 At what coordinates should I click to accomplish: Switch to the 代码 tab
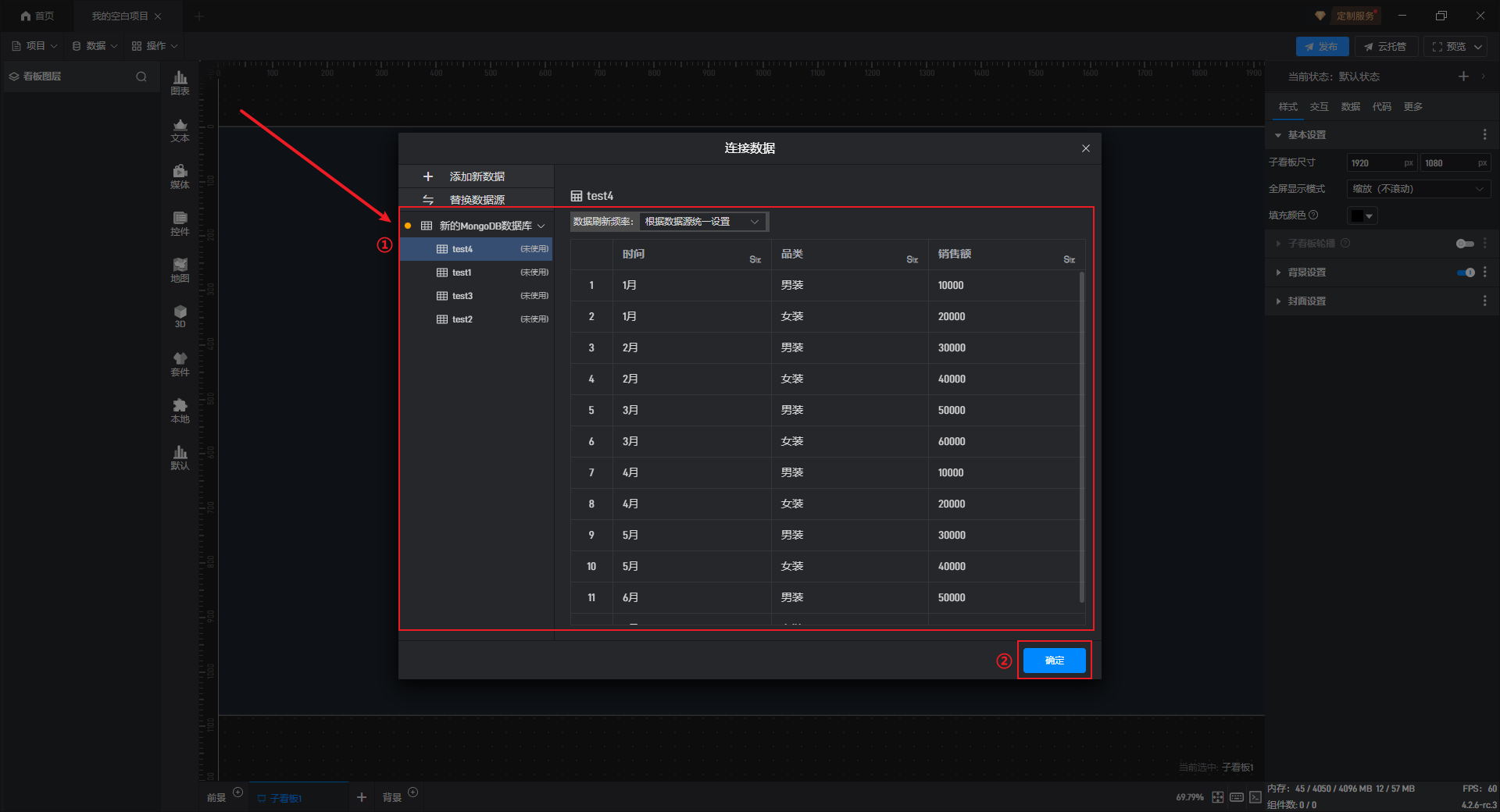1381,107
